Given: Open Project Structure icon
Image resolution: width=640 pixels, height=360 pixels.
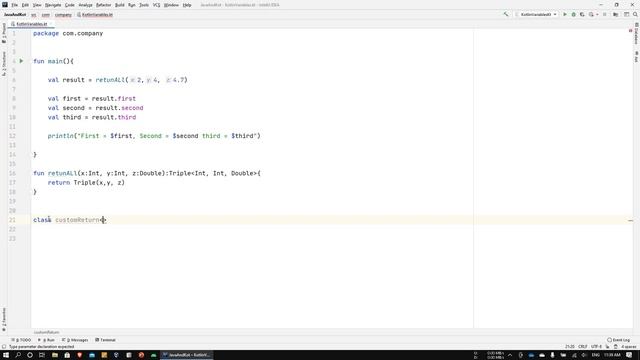Looking at the screenshot, I should point(616,14).
